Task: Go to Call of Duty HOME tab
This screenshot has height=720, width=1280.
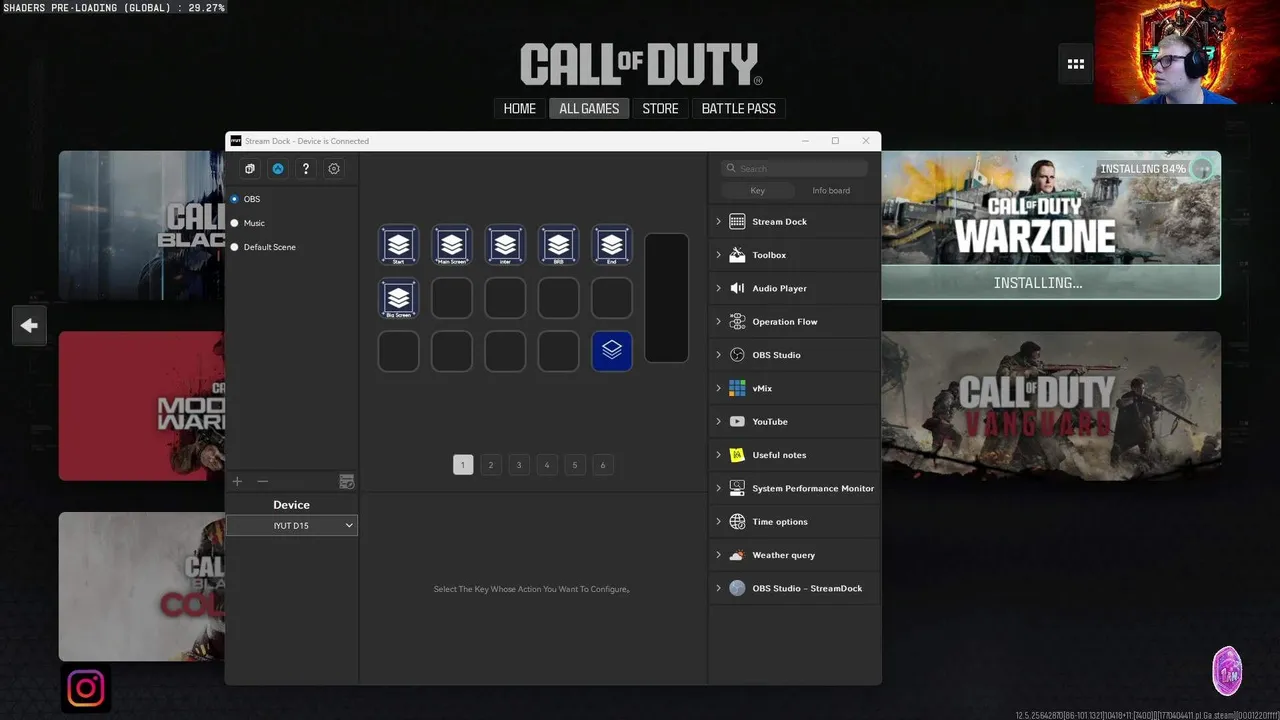Action: click(519, 108)
